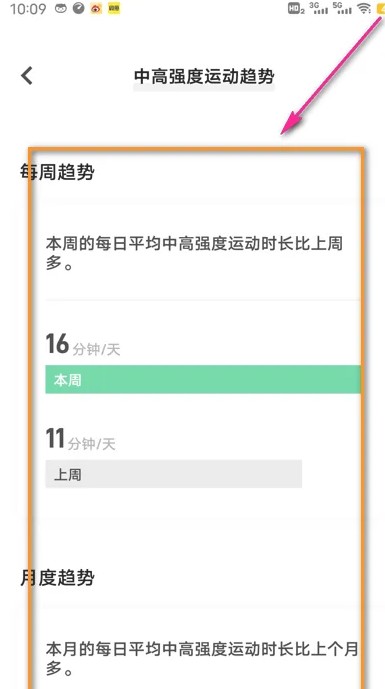Tap the 5G signal strength icon

pyautogui.click(x=342, y=8)
